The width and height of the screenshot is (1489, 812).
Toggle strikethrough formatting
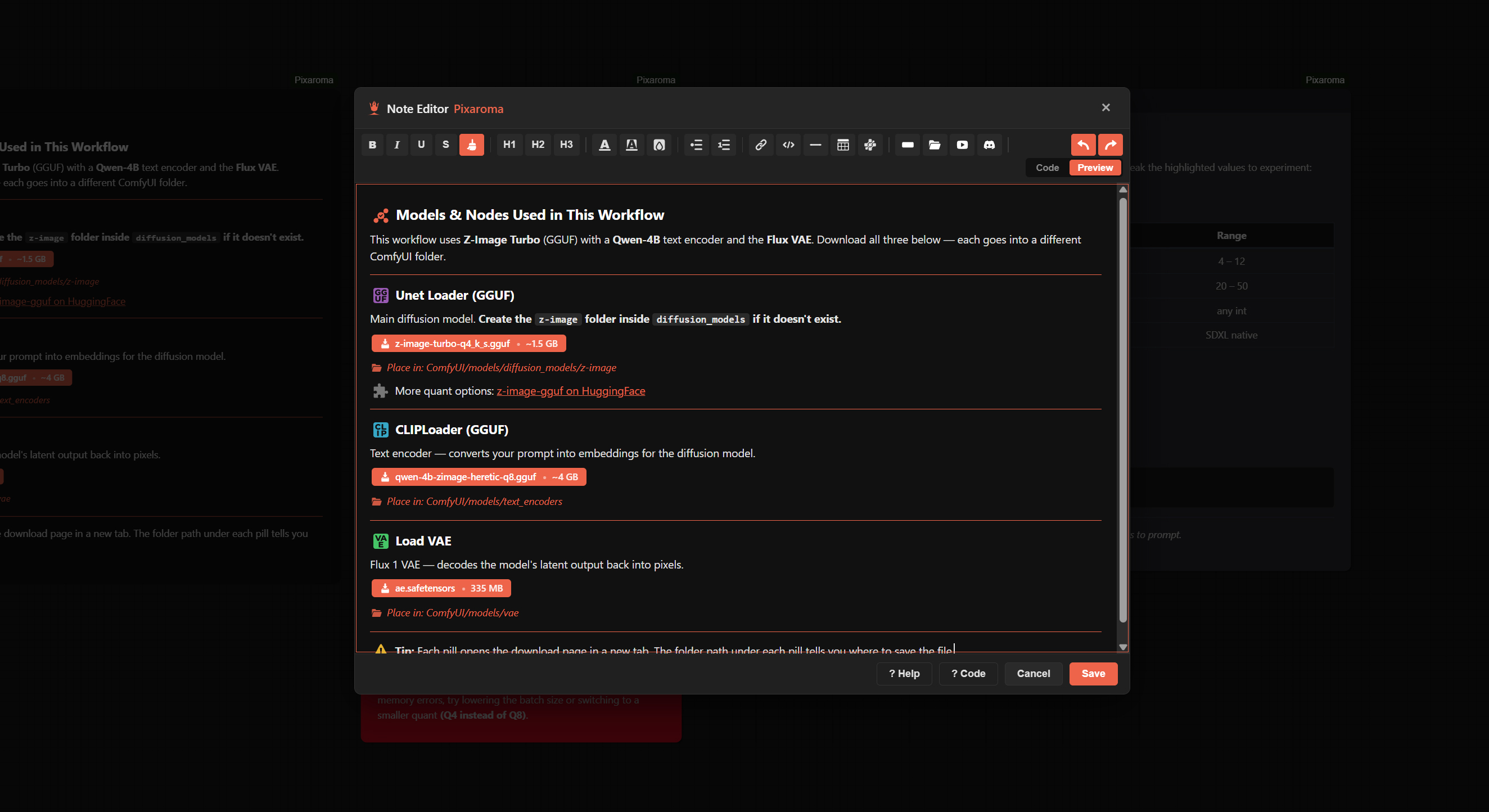[446, 145]
